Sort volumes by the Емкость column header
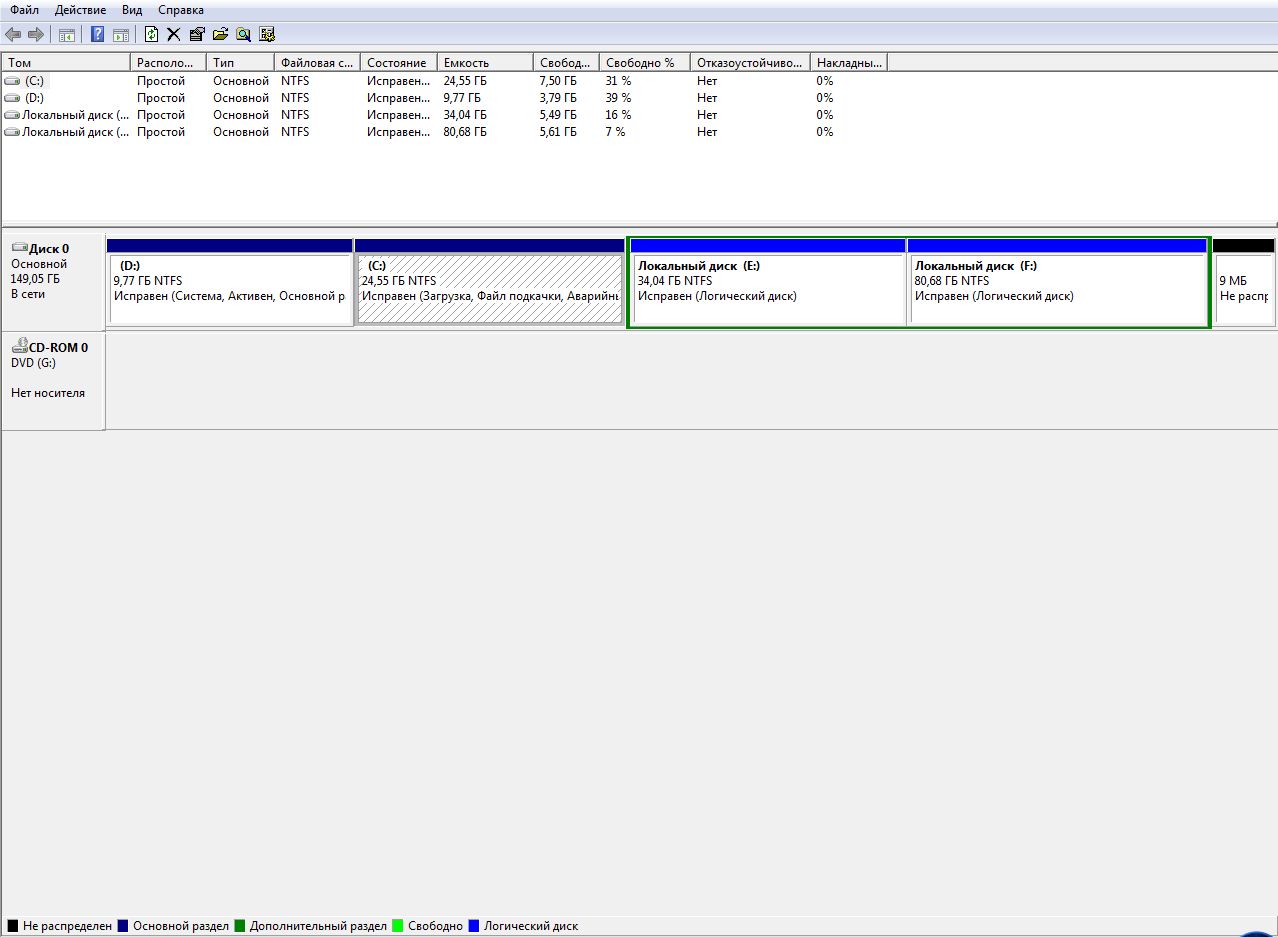This screenshot has height=937, width=1278. point(485,63)
